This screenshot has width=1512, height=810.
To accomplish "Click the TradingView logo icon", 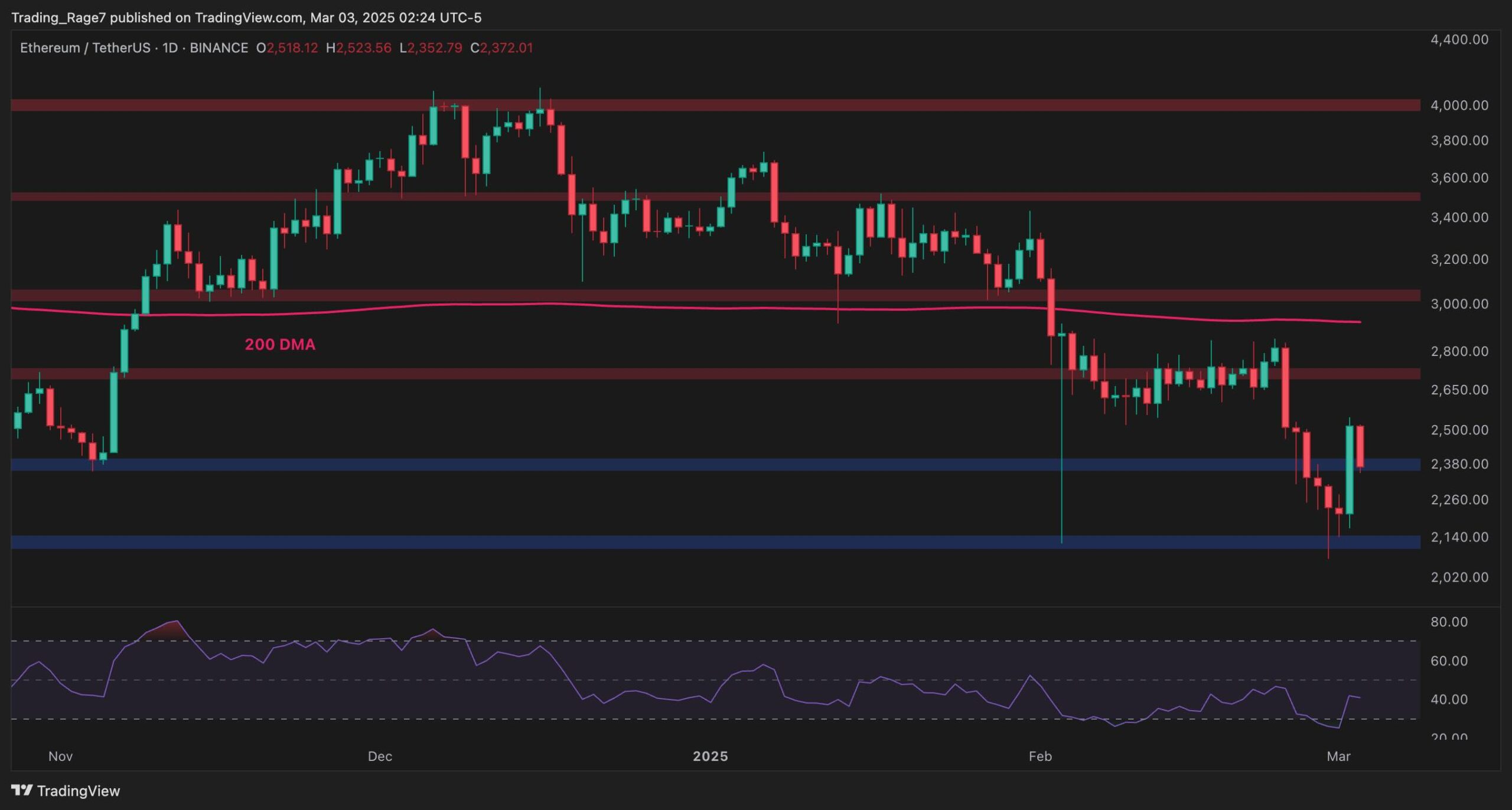I will pos(22,790).
